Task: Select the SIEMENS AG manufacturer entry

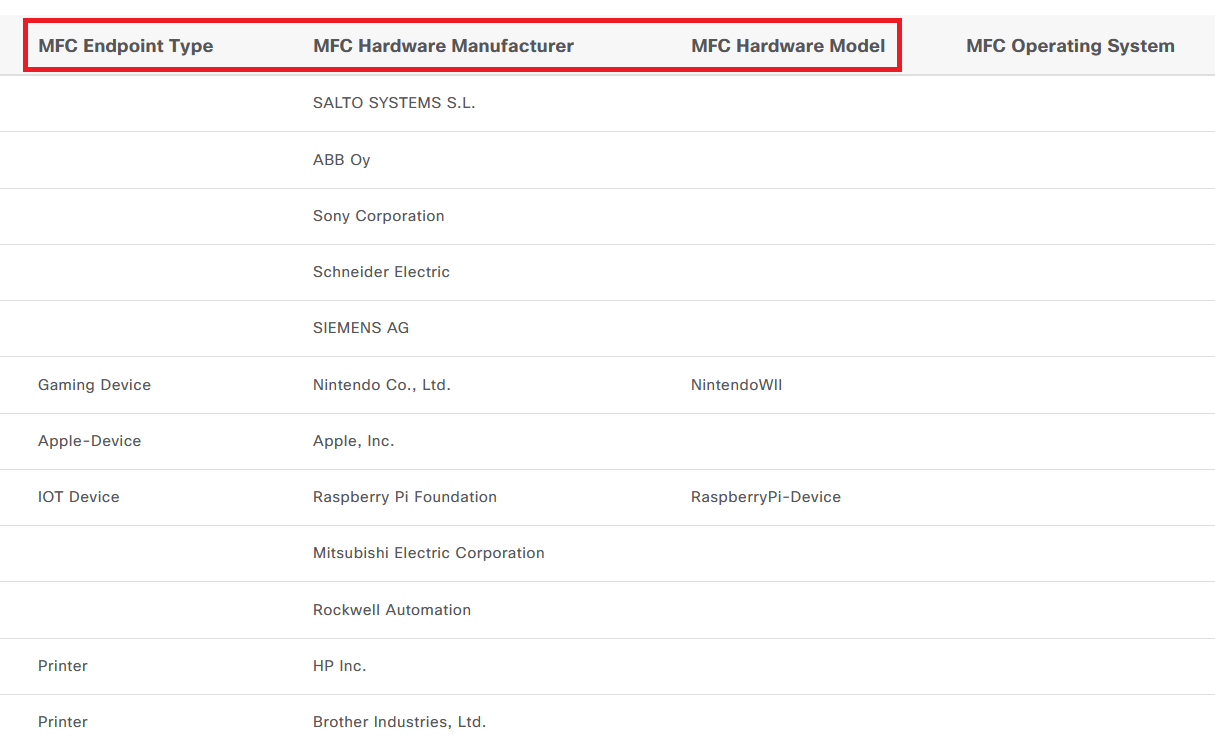Action: point(360,328)
